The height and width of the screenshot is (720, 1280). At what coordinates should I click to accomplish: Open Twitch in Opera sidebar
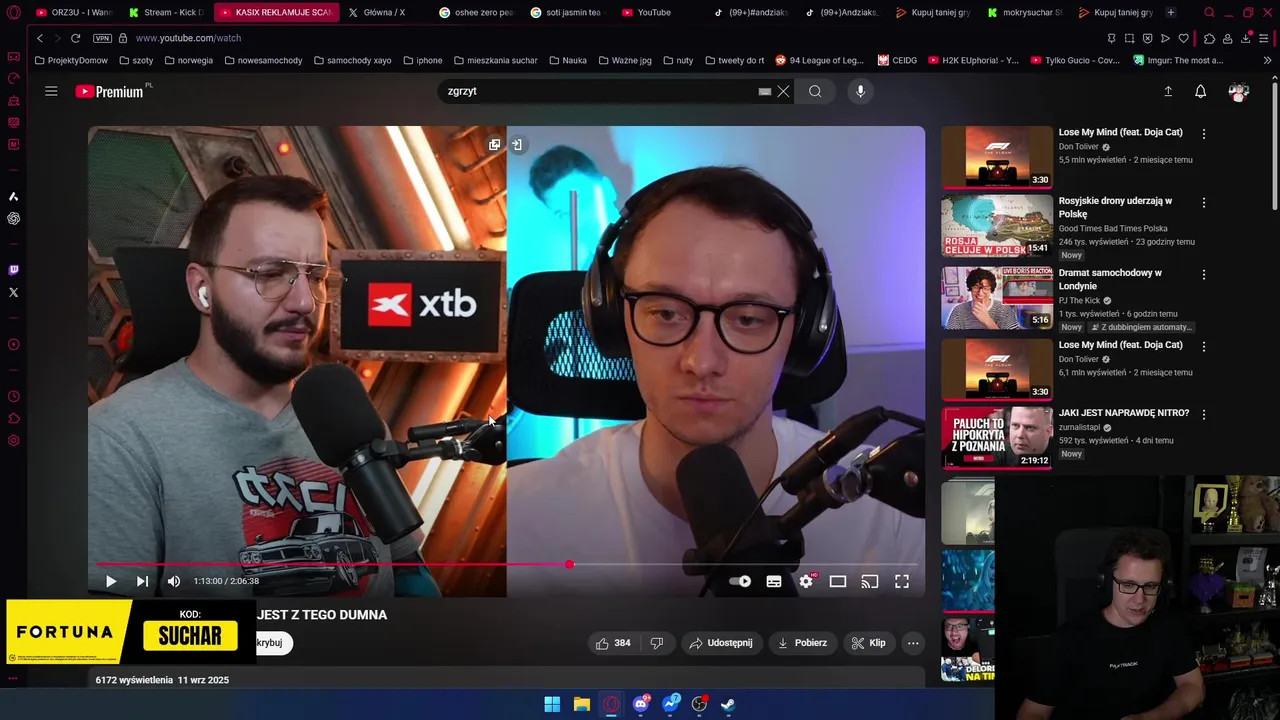point(13,270)
